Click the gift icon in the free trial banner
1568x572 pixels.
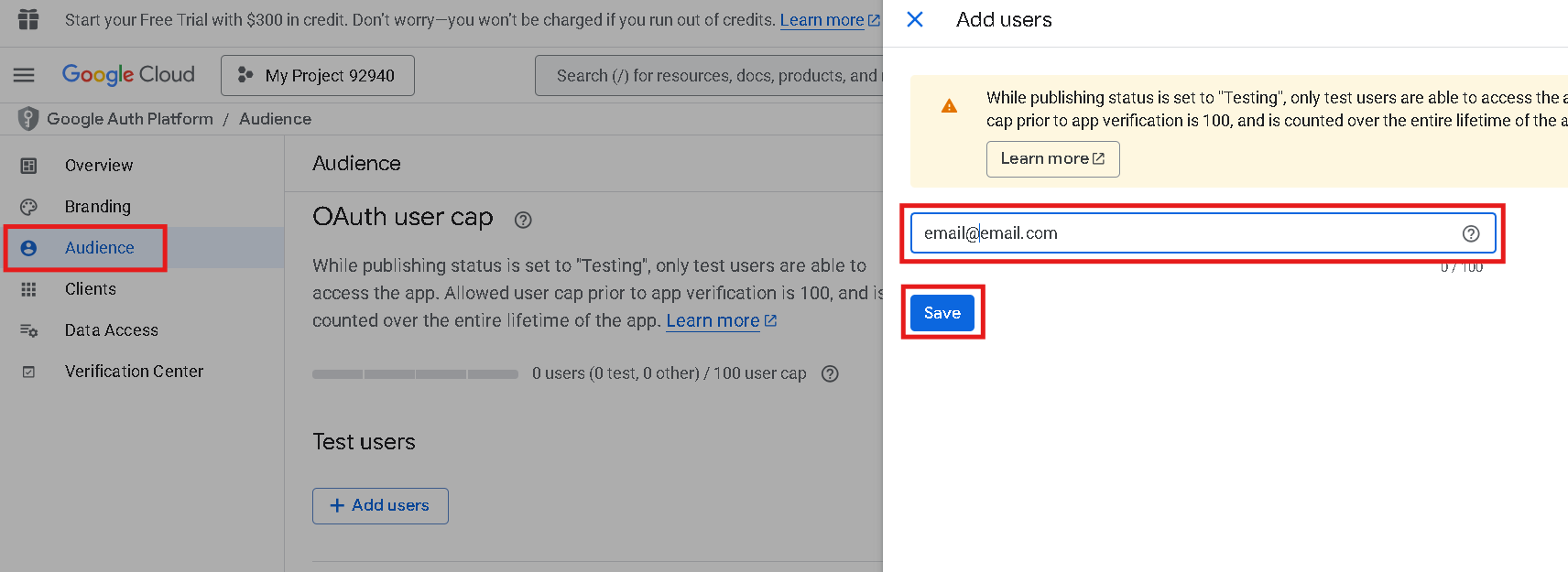point(29,19)
